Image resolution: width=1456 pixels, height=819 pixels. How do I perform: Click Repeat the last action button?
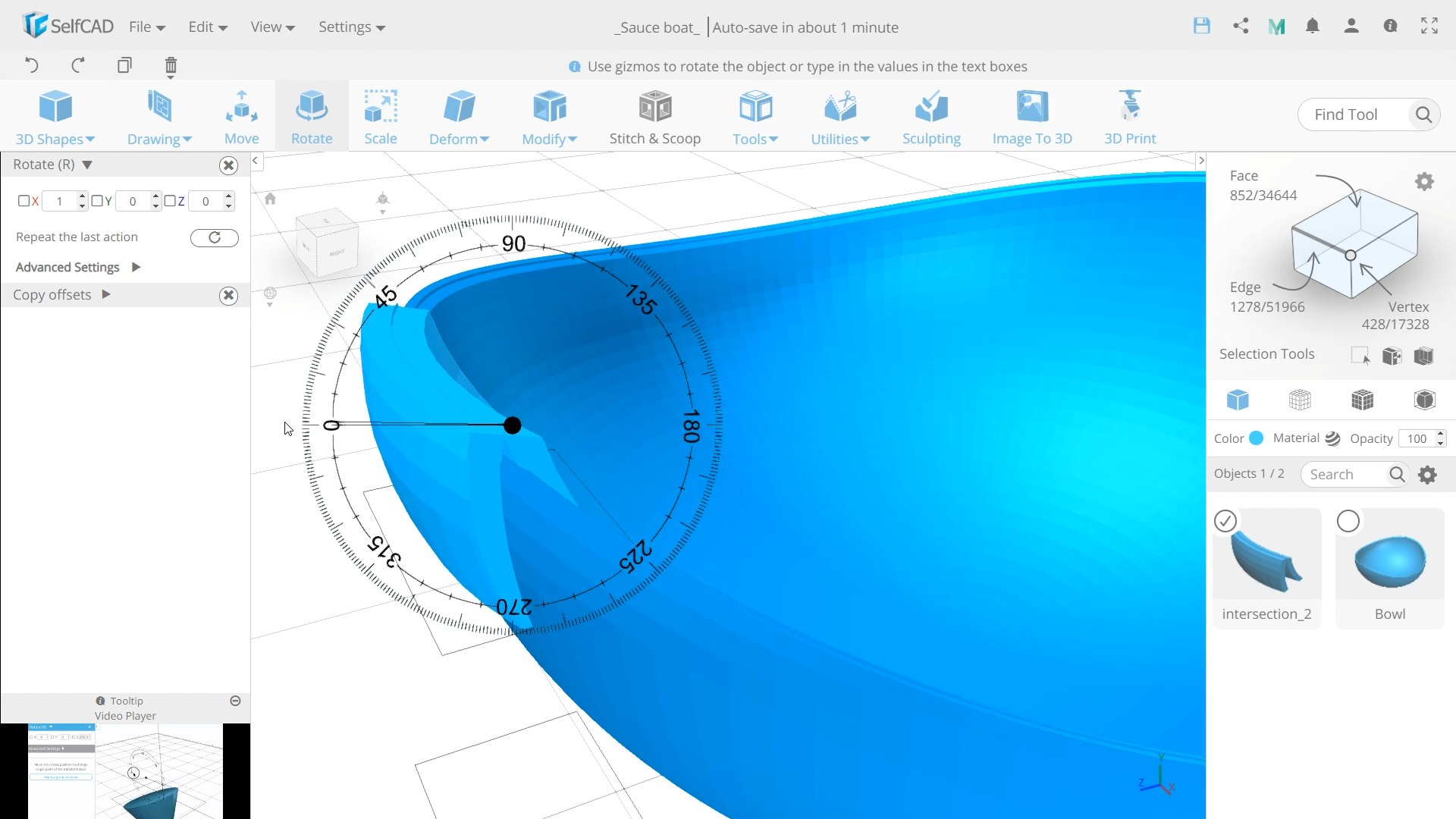click(215, 237)
